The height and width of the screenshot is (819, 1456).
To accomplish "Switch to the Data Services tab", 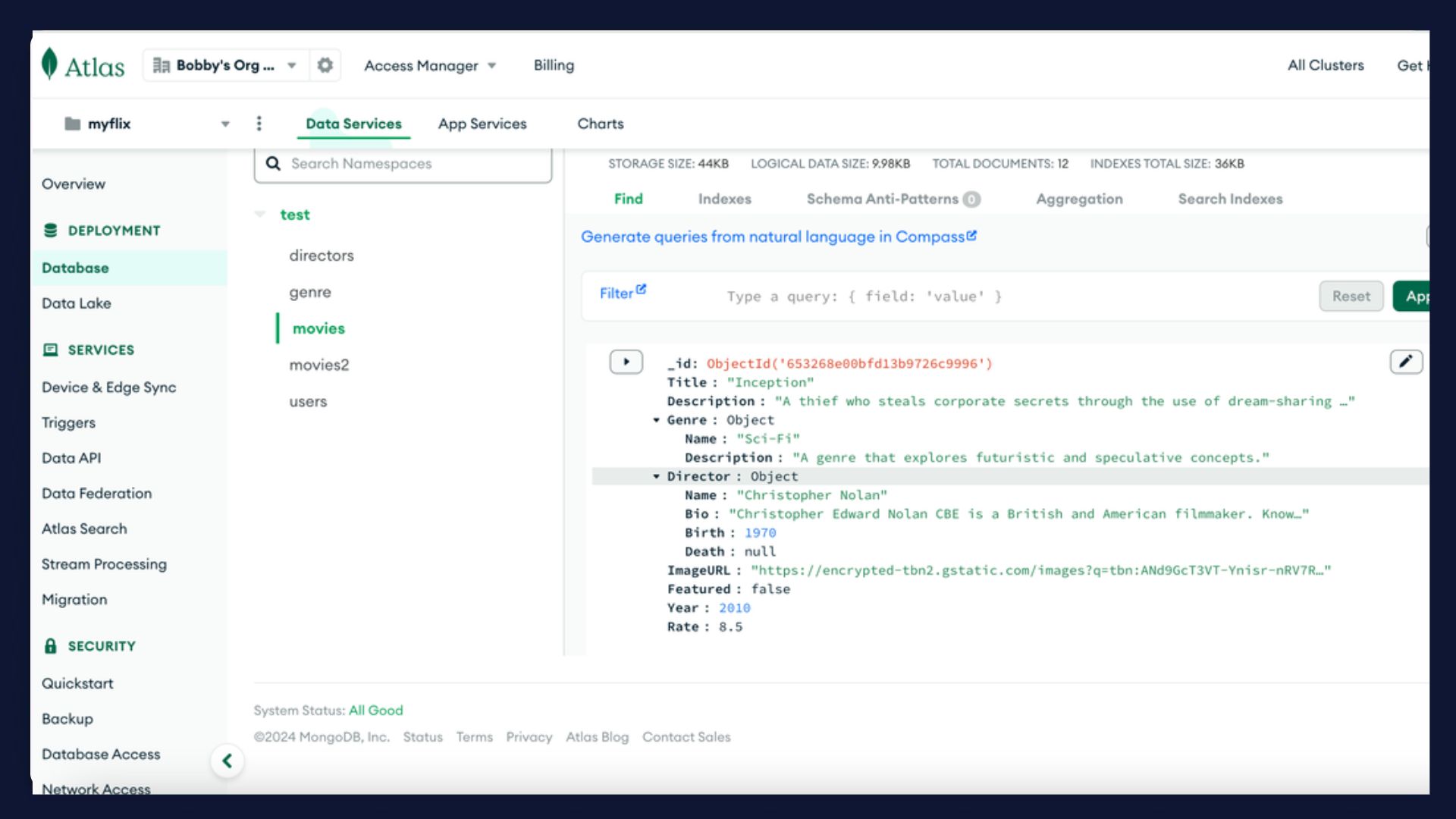I will pos(353,124).
